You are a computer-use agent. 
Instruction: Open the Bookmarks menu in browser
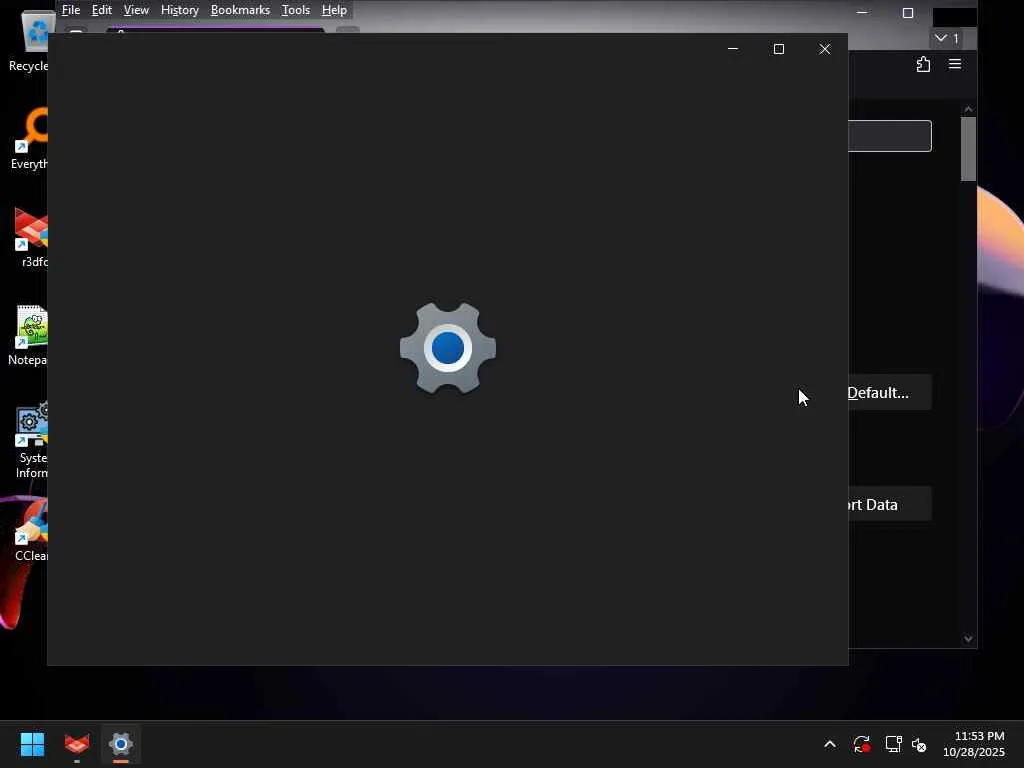click(x=240, y=10)
